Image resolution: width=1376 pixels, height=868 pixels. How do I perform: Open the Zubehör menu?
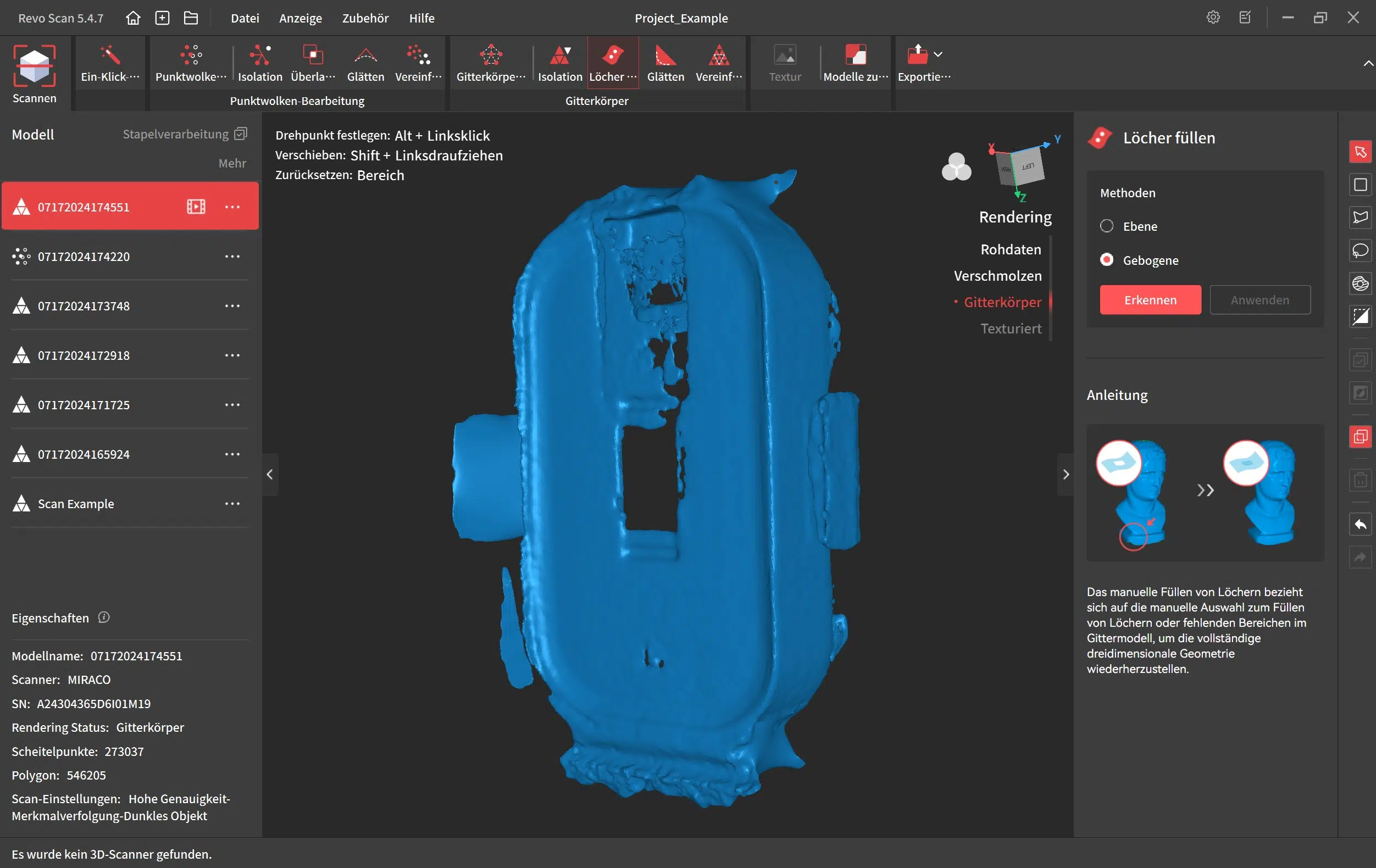tap(365, 18)
